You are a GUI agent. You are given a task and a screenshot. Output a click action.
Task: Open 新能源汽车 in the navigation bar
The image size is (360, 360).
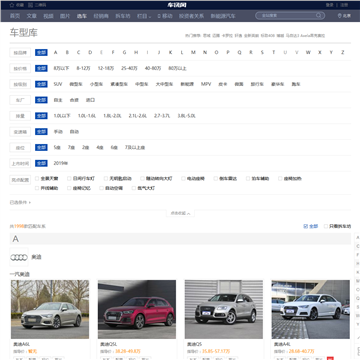pos(223,16)
